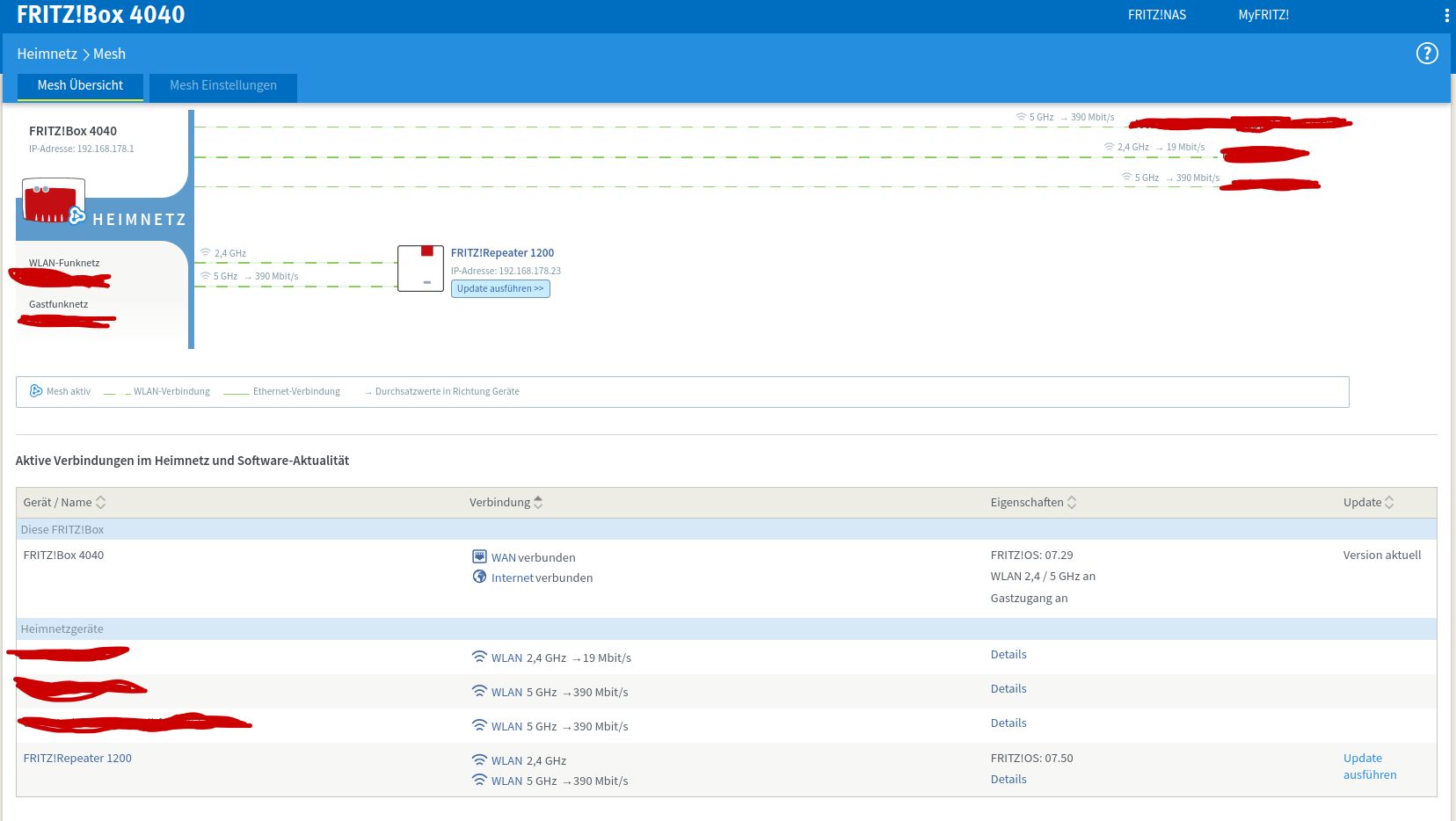Click the FRITZ!Repeater 1200 device icon
Screen dimensions: 1456x821
(x=420, y=268)
